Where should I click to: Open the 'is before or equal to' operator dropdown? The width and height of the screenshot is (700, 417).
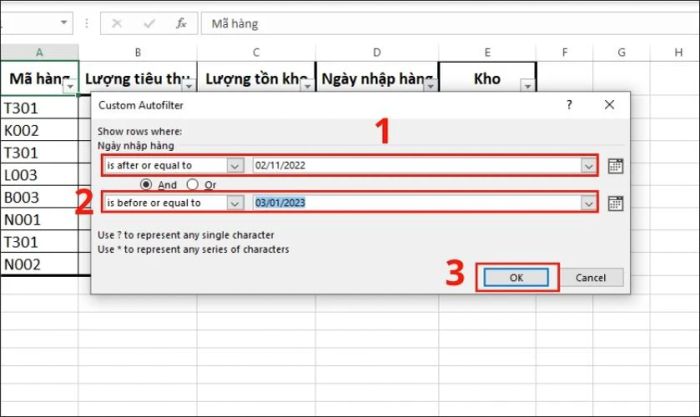[x=235, y=203]
